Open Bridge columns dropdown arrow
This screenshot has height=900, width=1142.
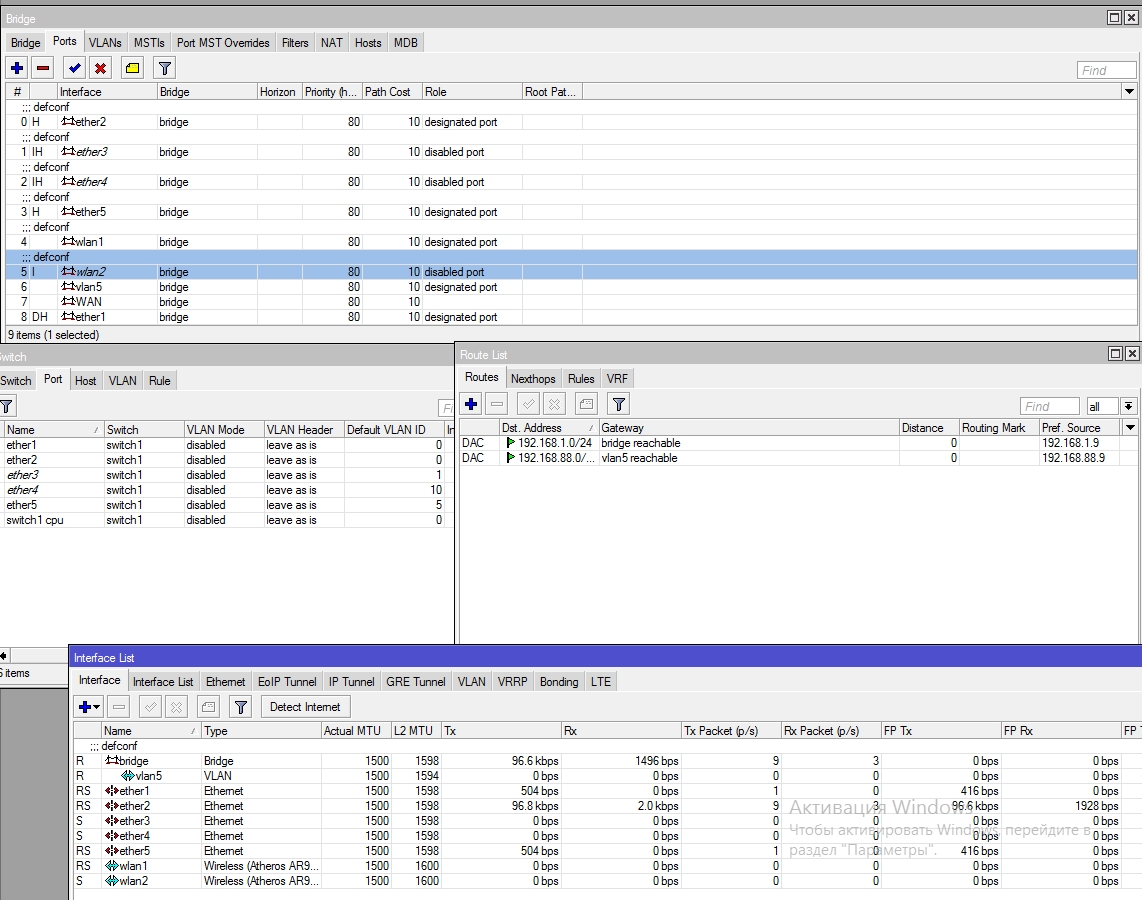[1129, 92]
